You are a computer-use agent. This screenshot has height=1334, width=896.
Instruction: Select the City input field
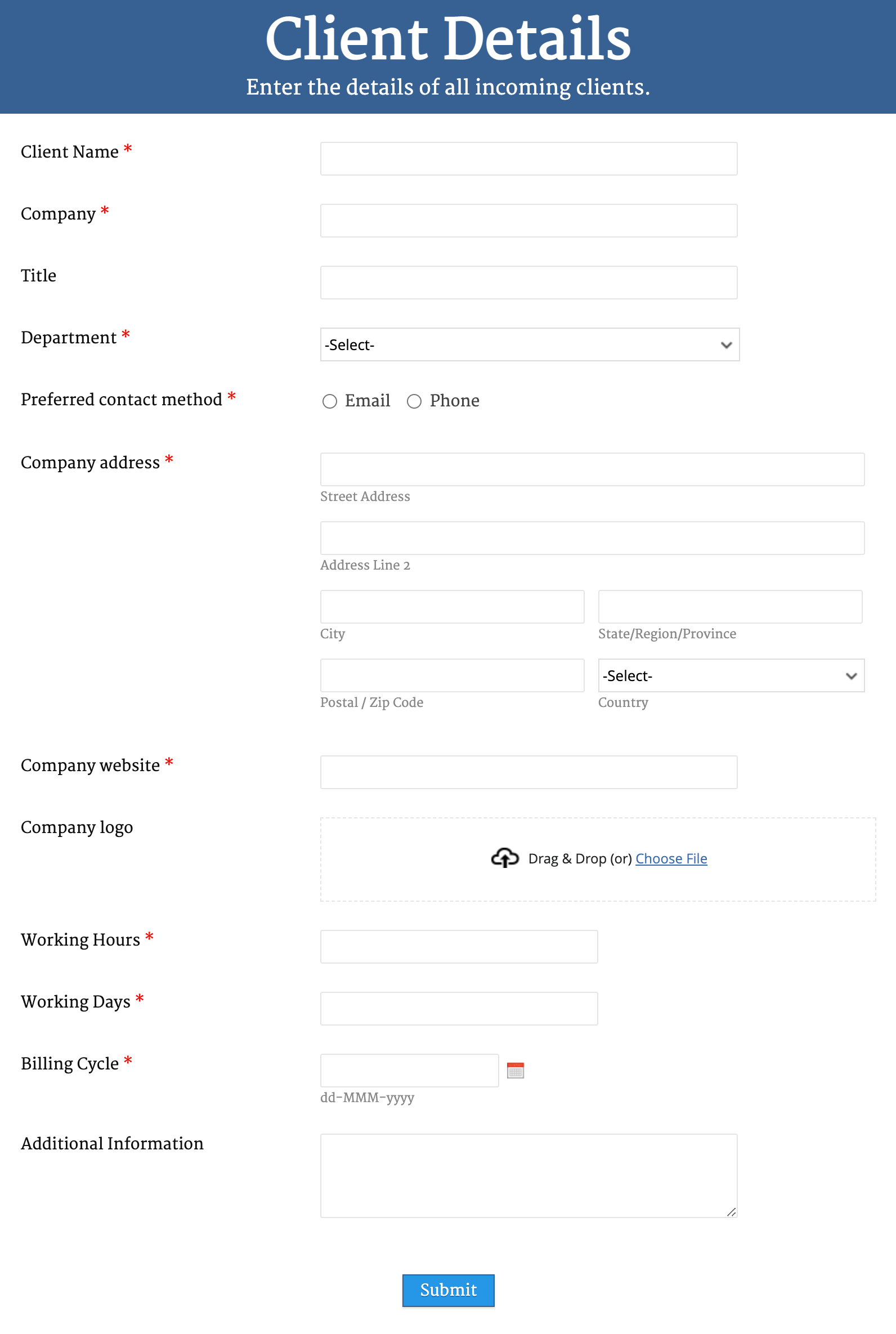coord(451,607)
